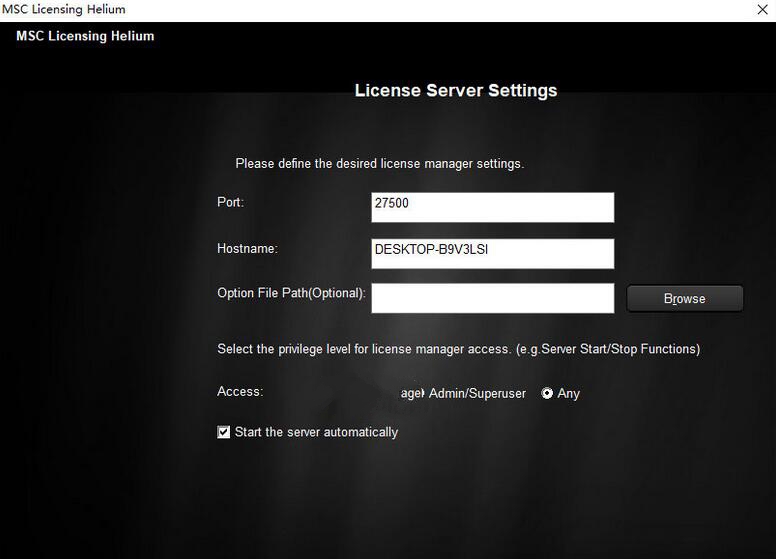Choose the Admin/Superuser access option

pyautogui.click(x=477, y=393)
